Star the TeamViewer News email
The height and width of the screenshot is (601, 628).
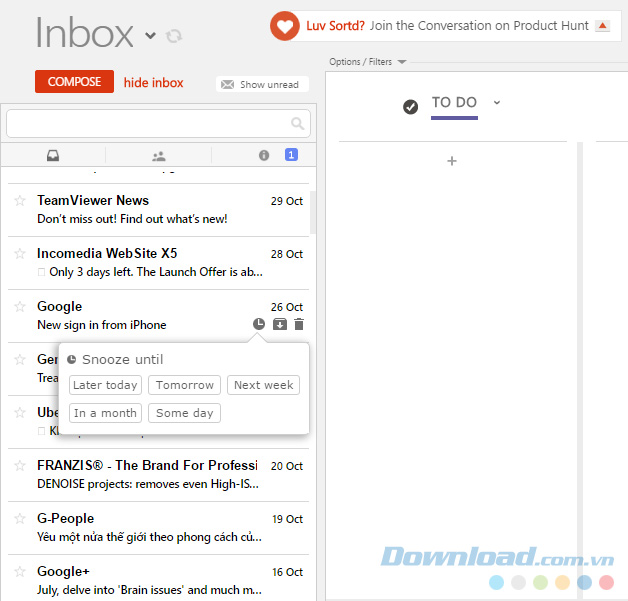tap(20, 200)
